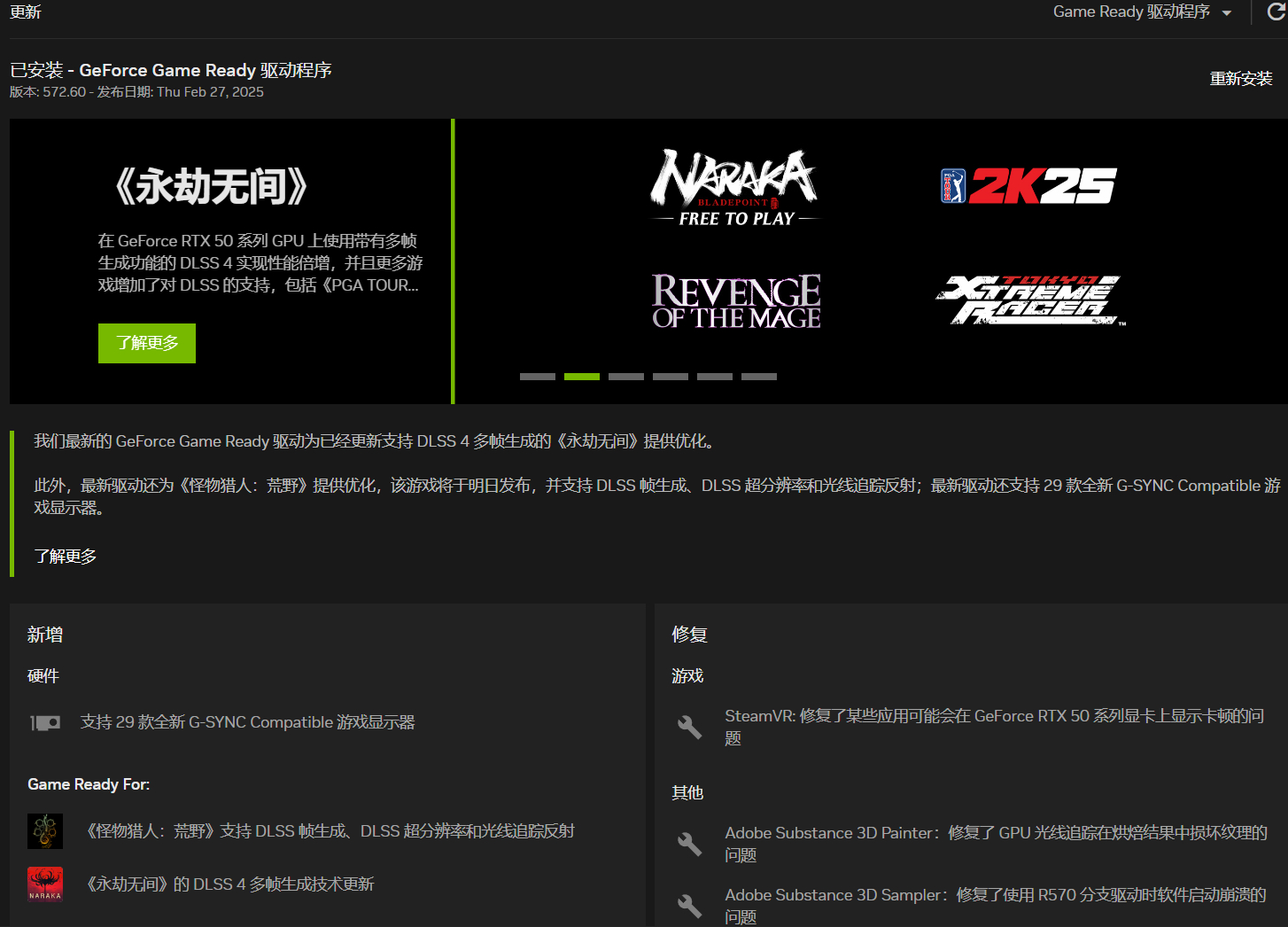Click the 修复 section heading
The height and width of the screenshot is (927, 1288).
point(689,635)
